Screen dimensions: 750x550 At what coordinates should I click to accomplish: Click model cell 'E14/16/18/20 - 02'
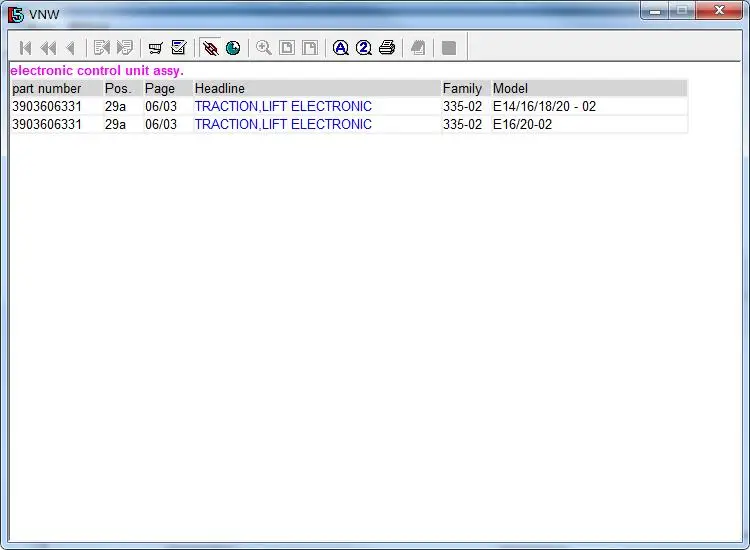point(544,106)
